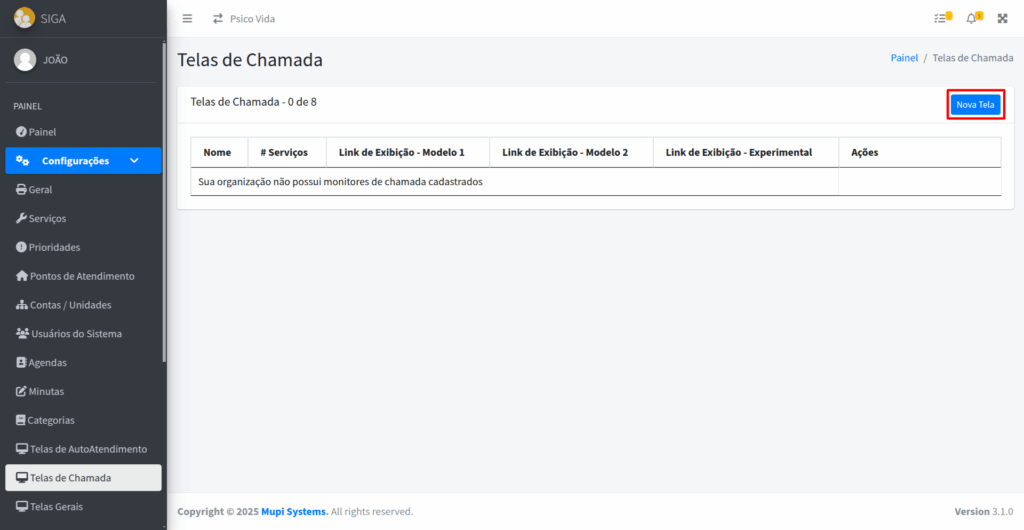
Task: Click the Minutas edit icon
Action: coord(21,392)
